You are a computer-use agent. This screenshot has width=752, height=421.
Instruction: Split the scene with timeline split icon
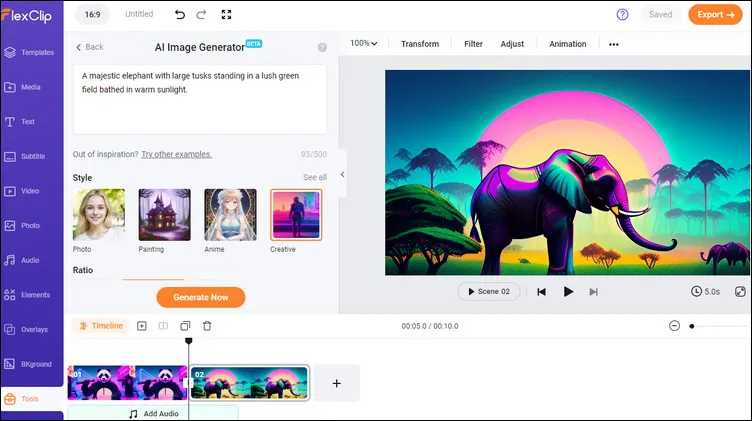163,326
